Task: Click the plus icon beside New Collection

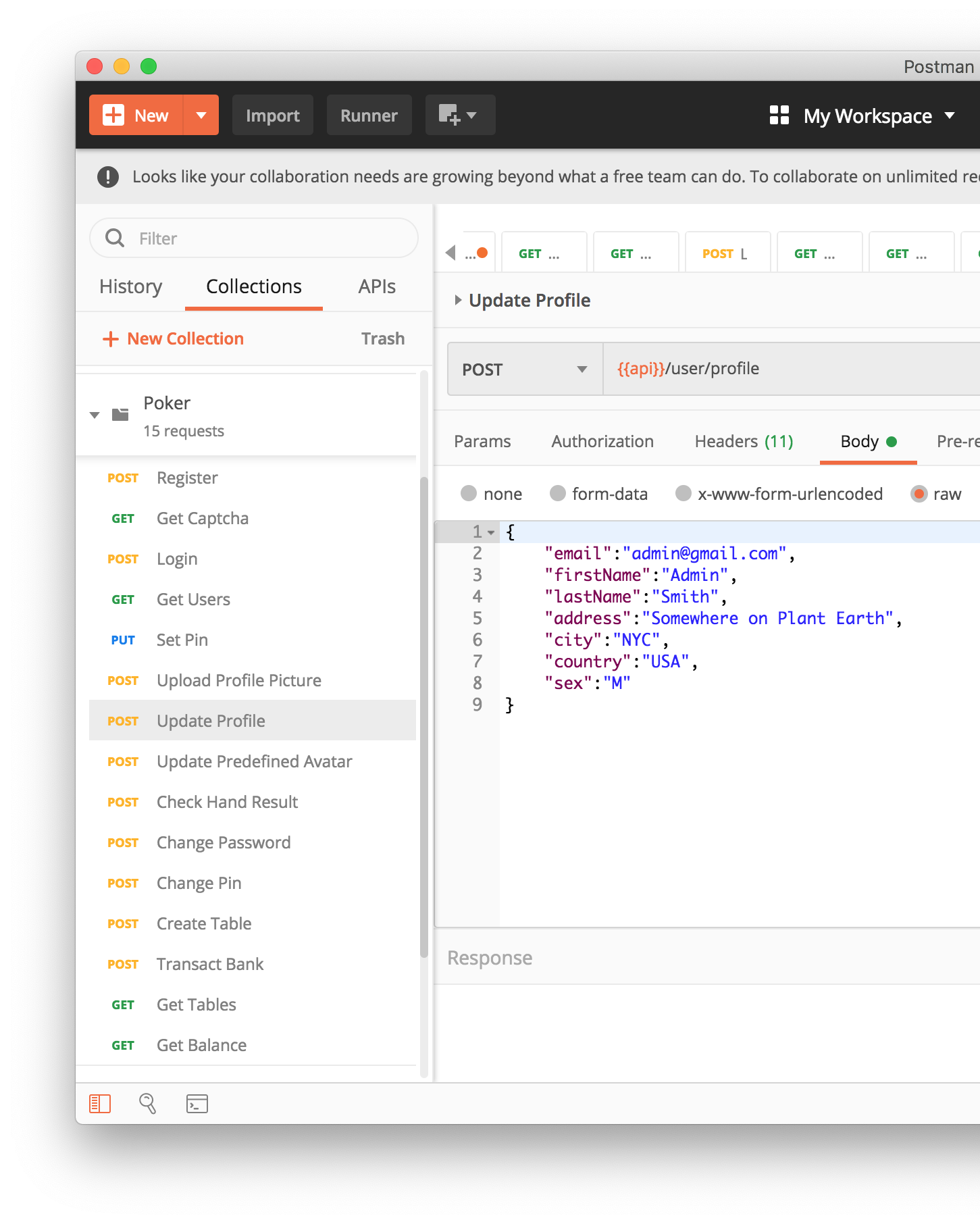Action: (110, 339)
